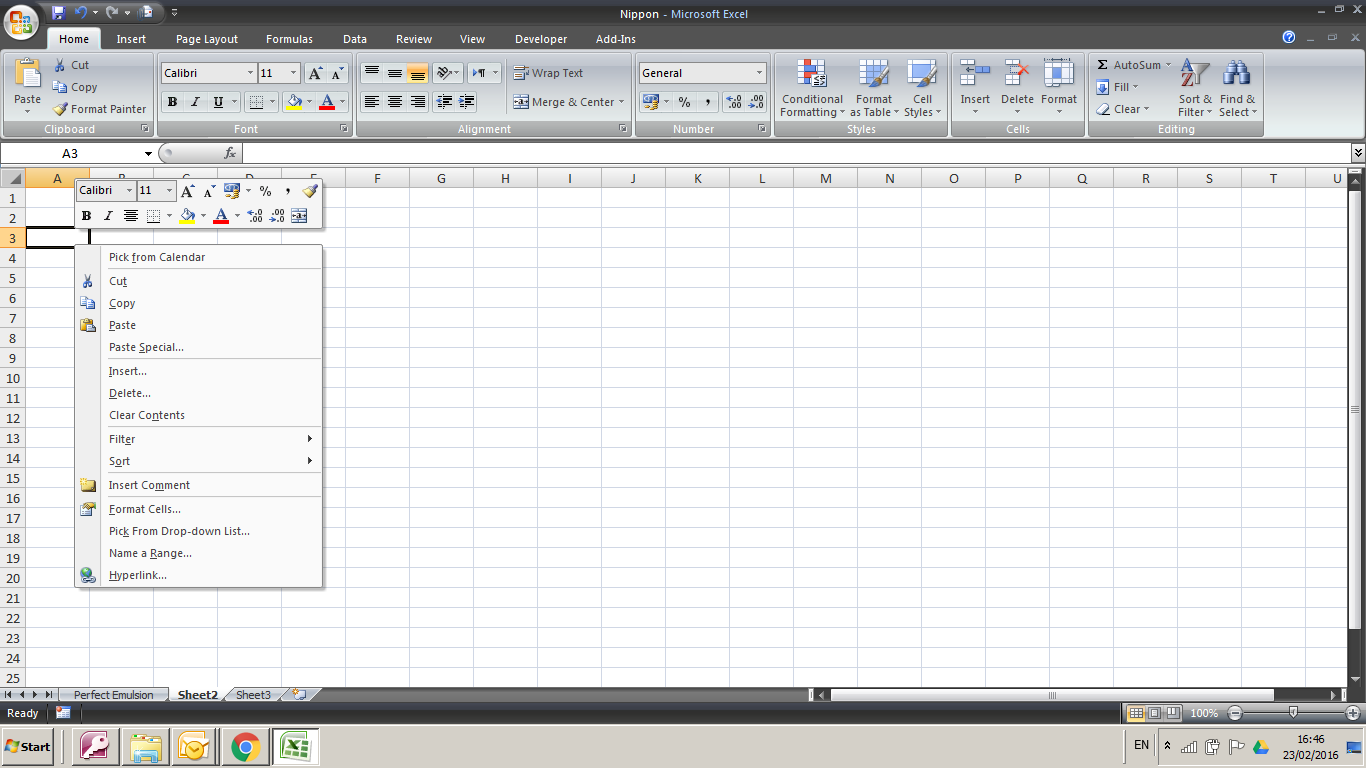Toggle Underline in the ribbon
This screenshot has height=768, width=1366.
click(x=218, y=102)
